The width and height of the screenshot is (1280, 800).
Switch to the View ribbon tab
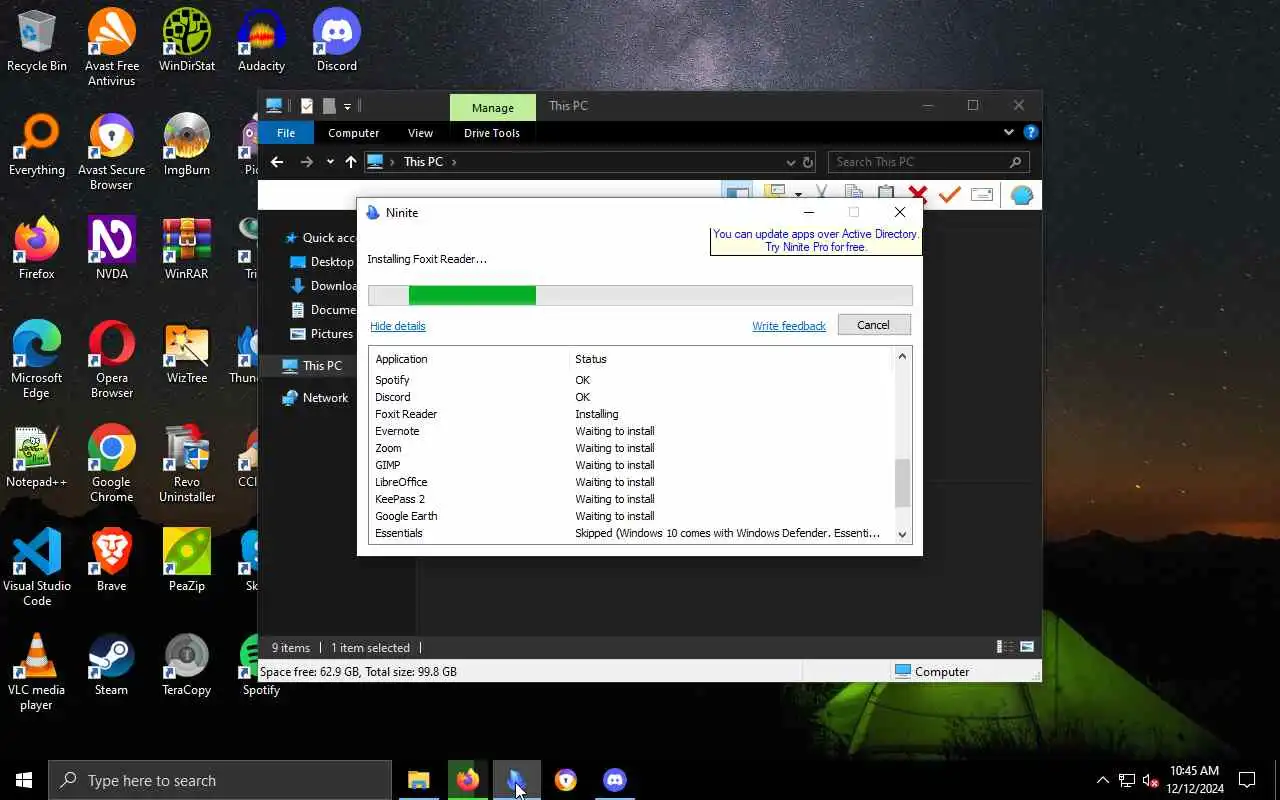point(420,133)
